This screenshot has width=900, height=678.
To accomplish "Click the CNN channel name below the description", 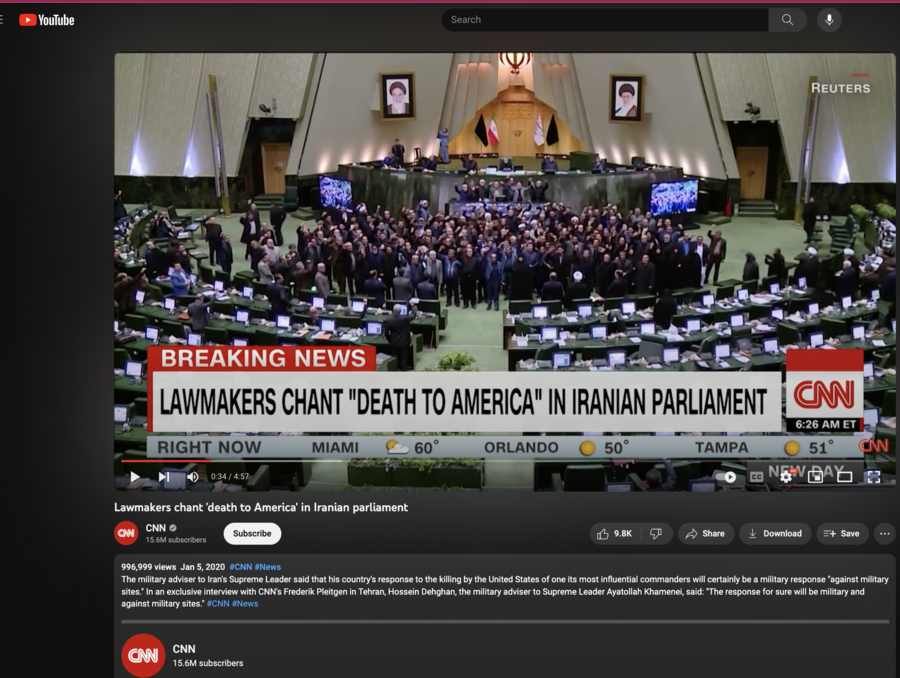I will pyautogui.click(x=184, y=649).
